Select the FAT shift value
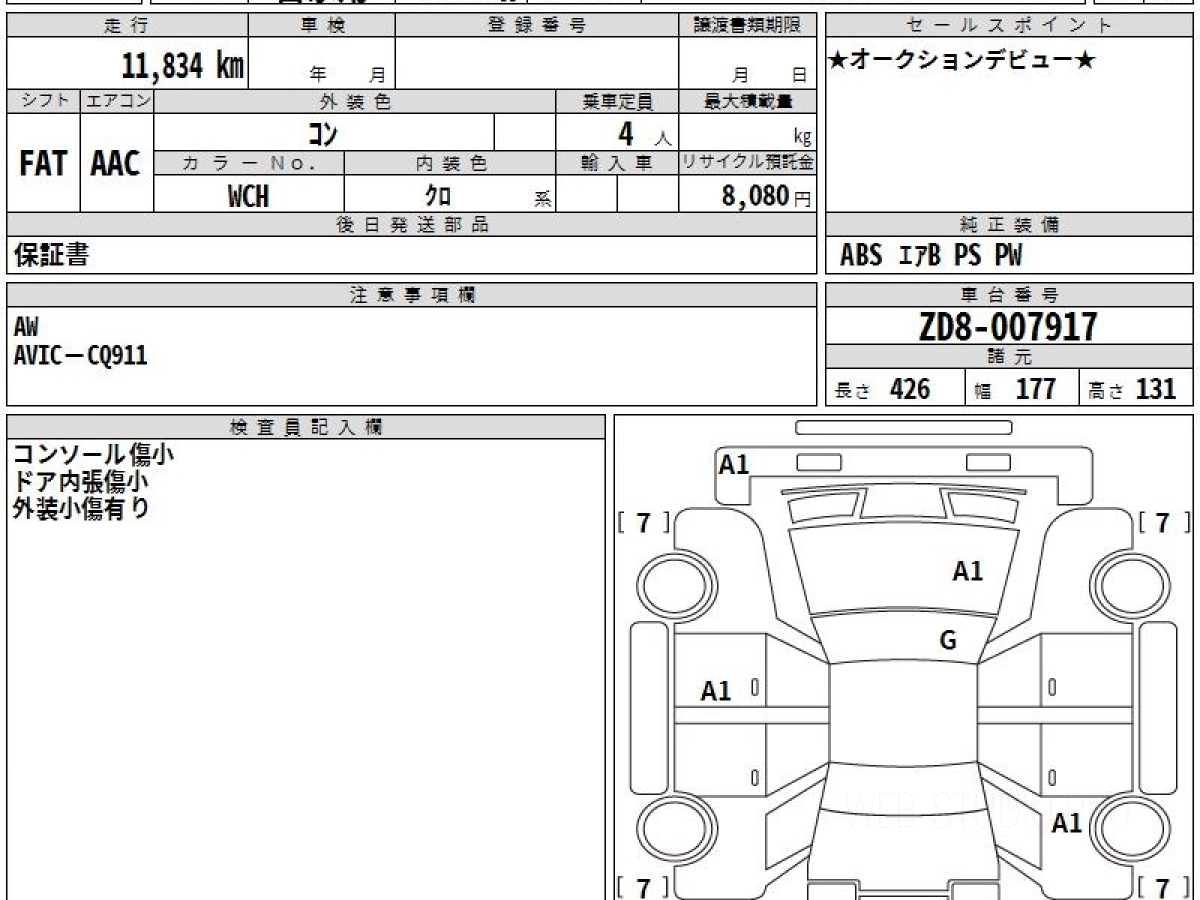The height and width of the screenshot is (900, 1200). point(43,164)
